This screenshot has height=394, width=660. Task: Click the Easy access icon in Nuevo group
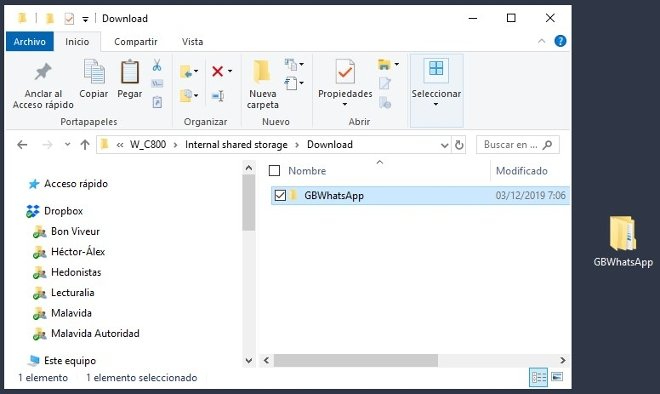[x=290, y=83]
